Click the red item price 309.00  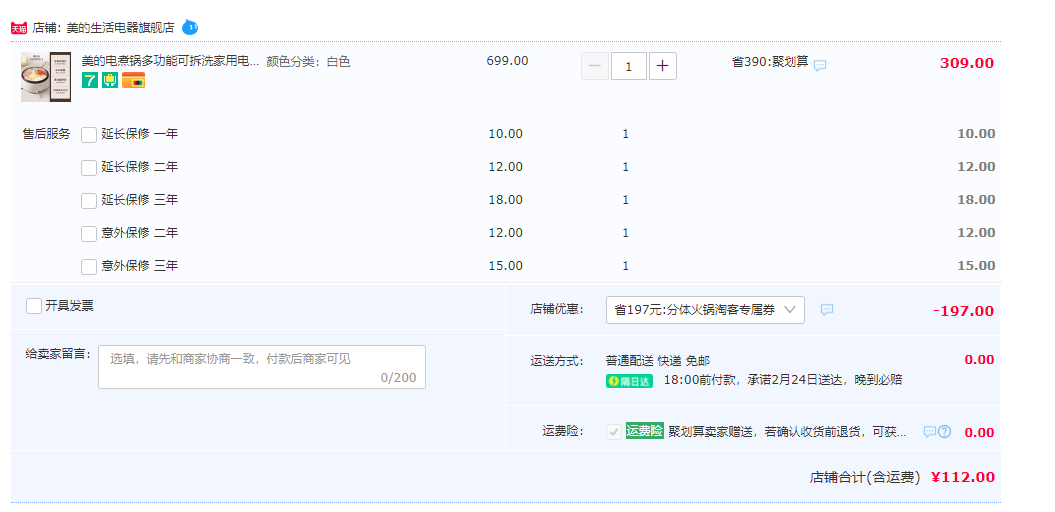[967, 63]
